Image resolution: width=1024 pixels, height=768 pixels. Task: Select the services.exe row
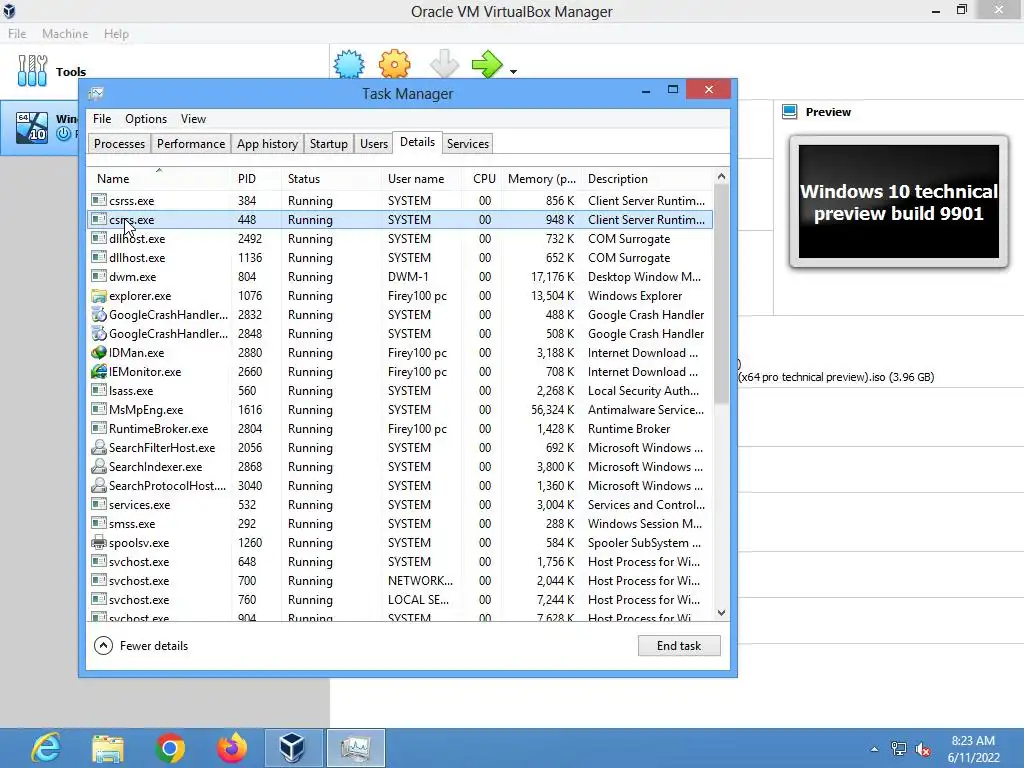pyautogui.click(x=400, y=505)
